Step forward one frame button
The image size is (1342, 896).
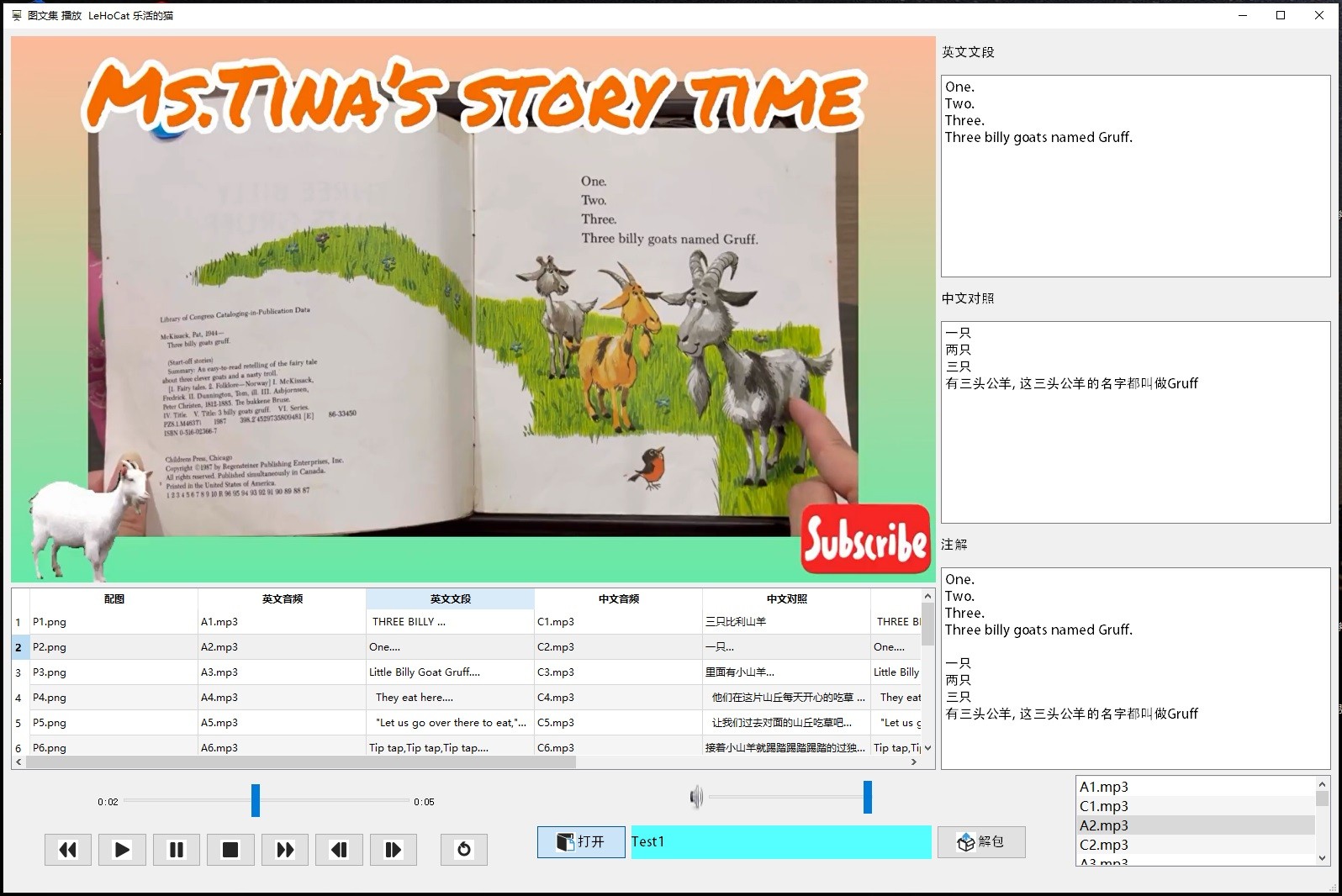tap(394, 850)
